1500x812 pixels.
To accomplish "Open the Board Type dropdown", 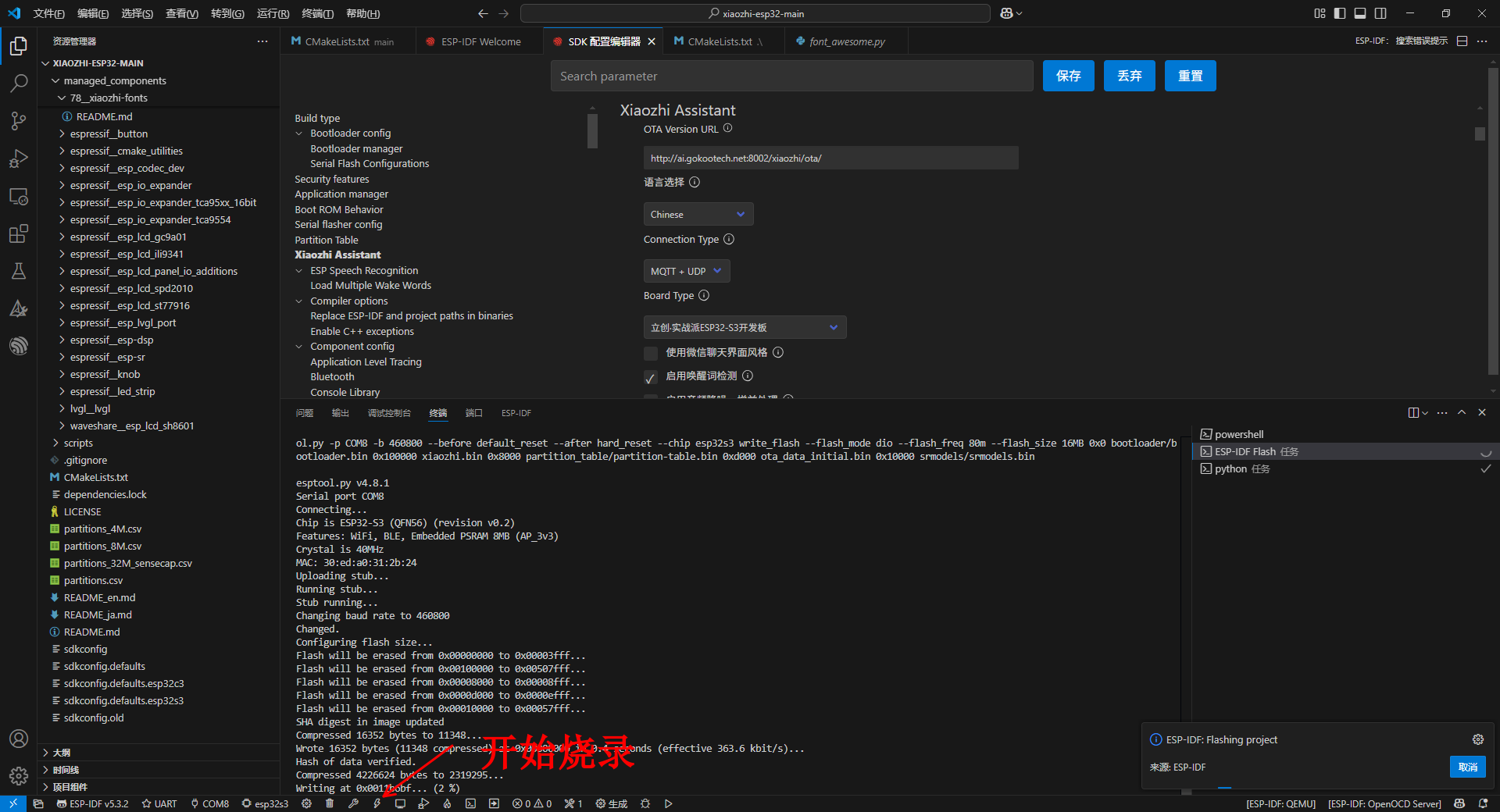I will pos(745,327).
